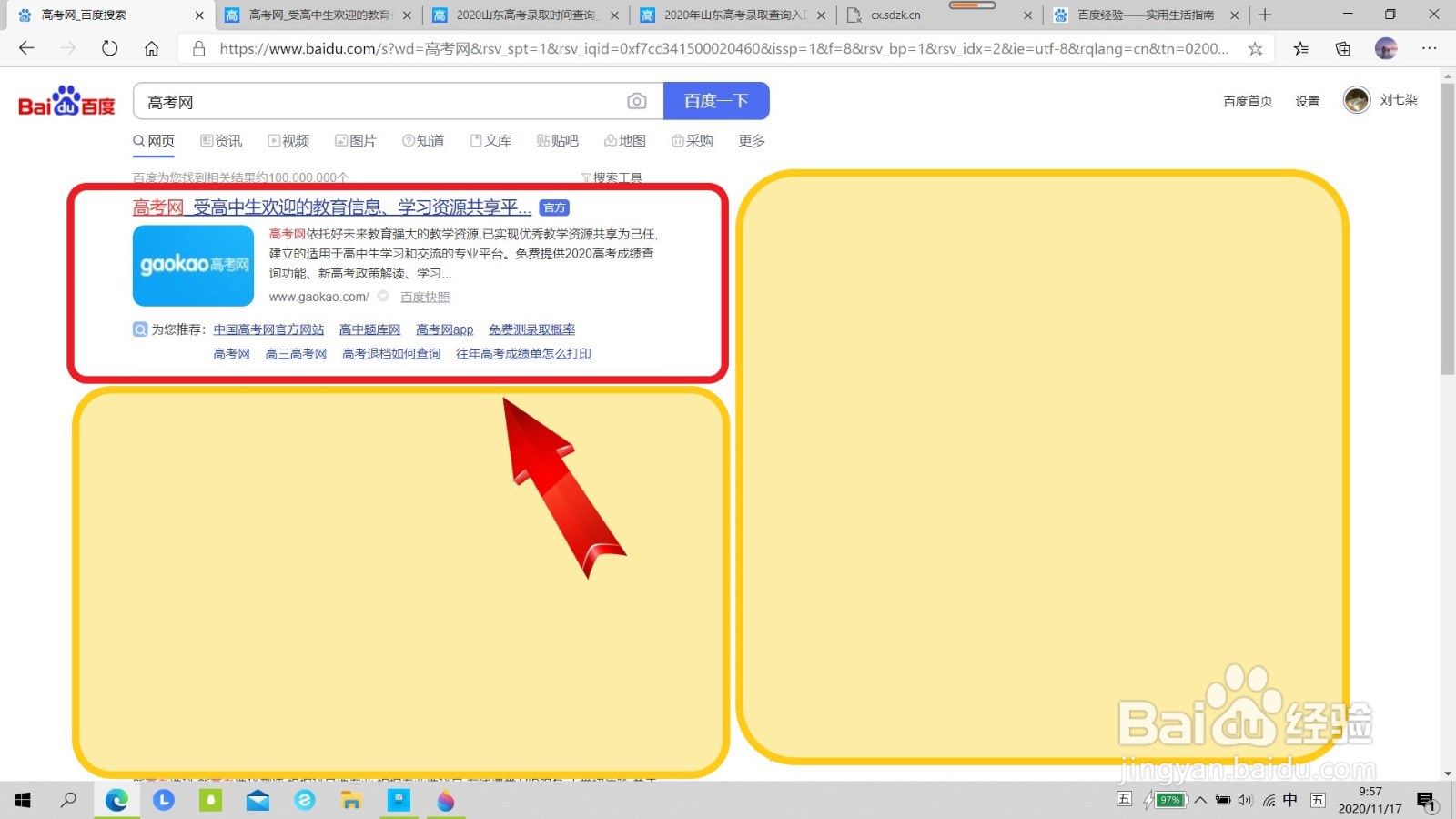This screenshot has height=819, width=1456.
Task: Open the 高考网 受高中生欢迎的教育信息 result title
Action: coord(332,207)
